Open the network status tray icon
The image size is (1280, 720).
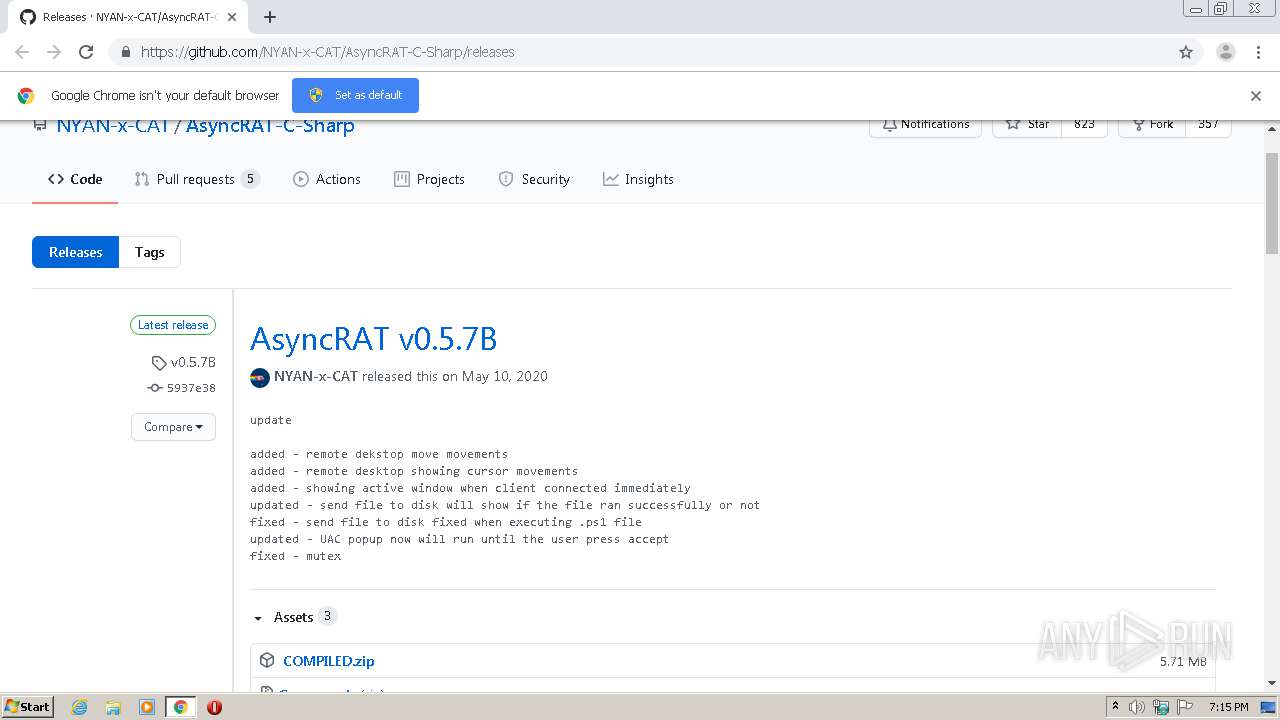(x=1161, y=707)
